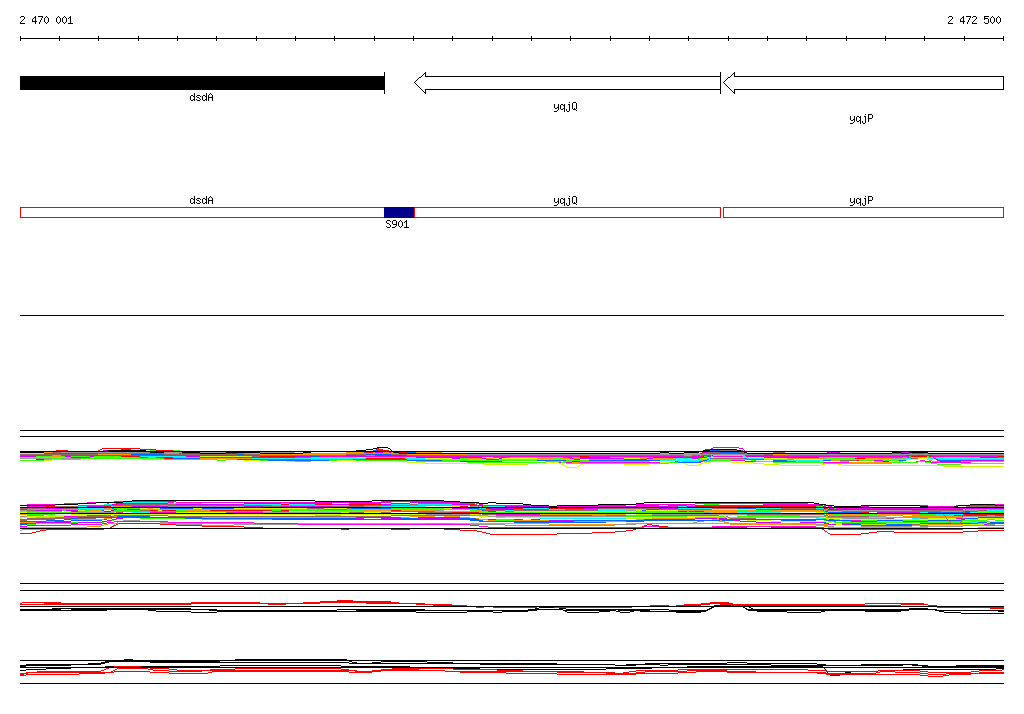Click the blue S901 segment

(x=399, y=212)
